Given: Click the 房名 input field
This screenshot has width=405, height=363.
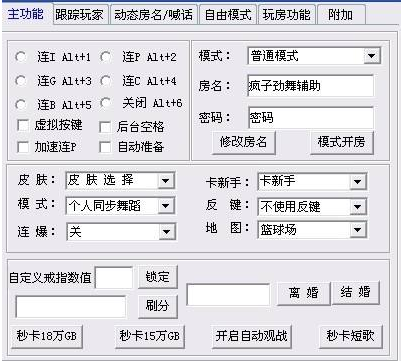Looking at the screenshot, I should [x=311, y=86].
